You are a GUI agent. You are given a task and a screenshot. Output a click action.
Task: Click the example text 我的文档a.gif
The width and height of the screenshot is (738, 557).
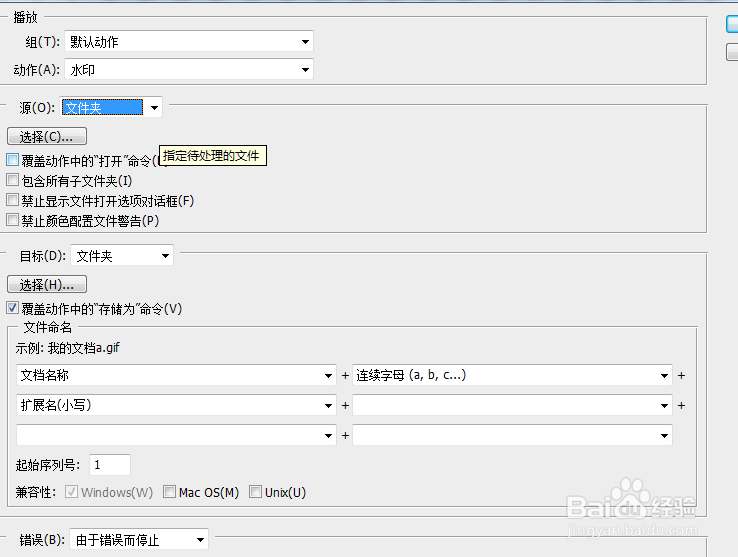point(84,348)
